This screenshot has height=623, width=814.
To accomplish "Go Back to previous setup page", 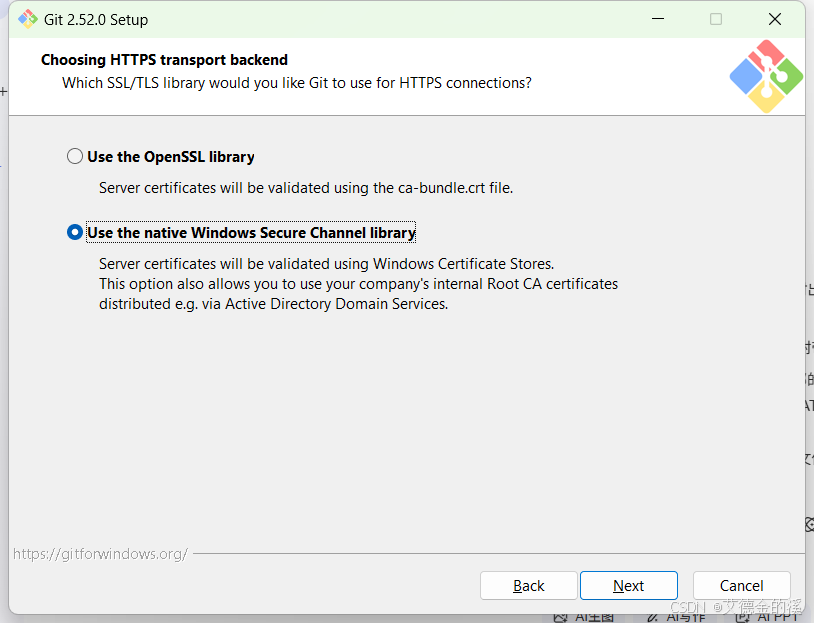I will pos(528,586).
